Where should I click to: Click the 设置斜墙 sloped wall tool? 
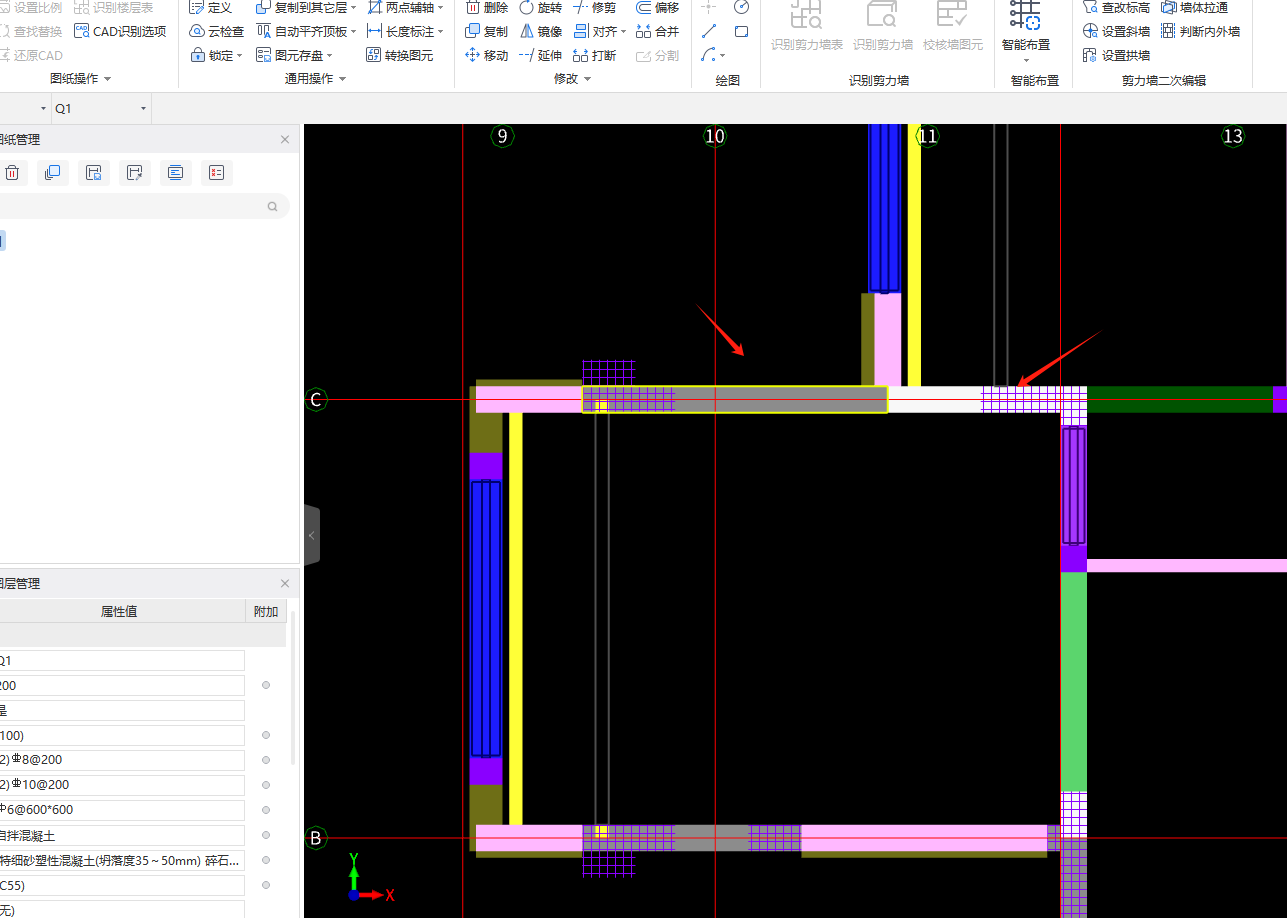1117,31
